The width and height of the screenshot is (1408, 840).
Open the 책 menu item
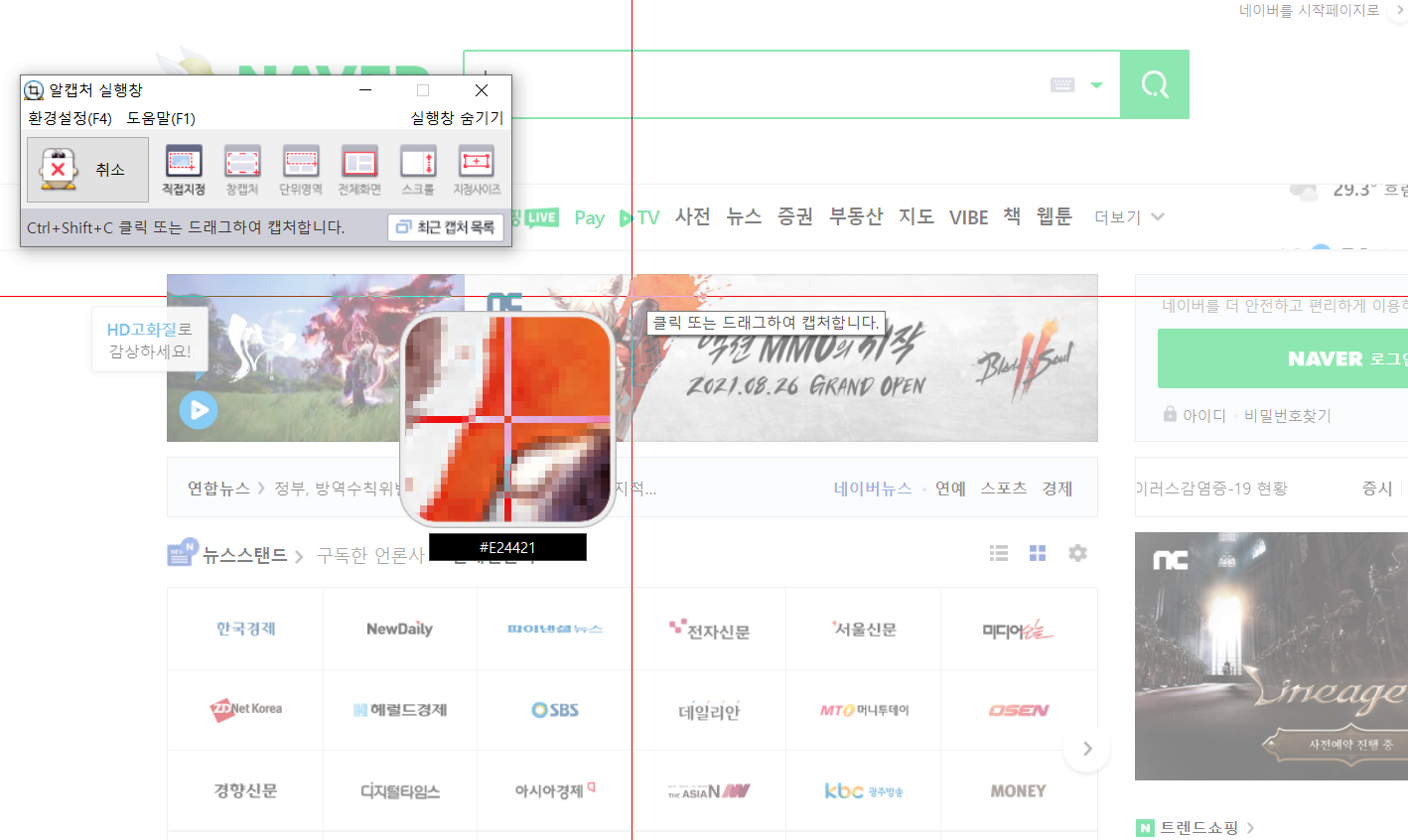pos(1012,216)
